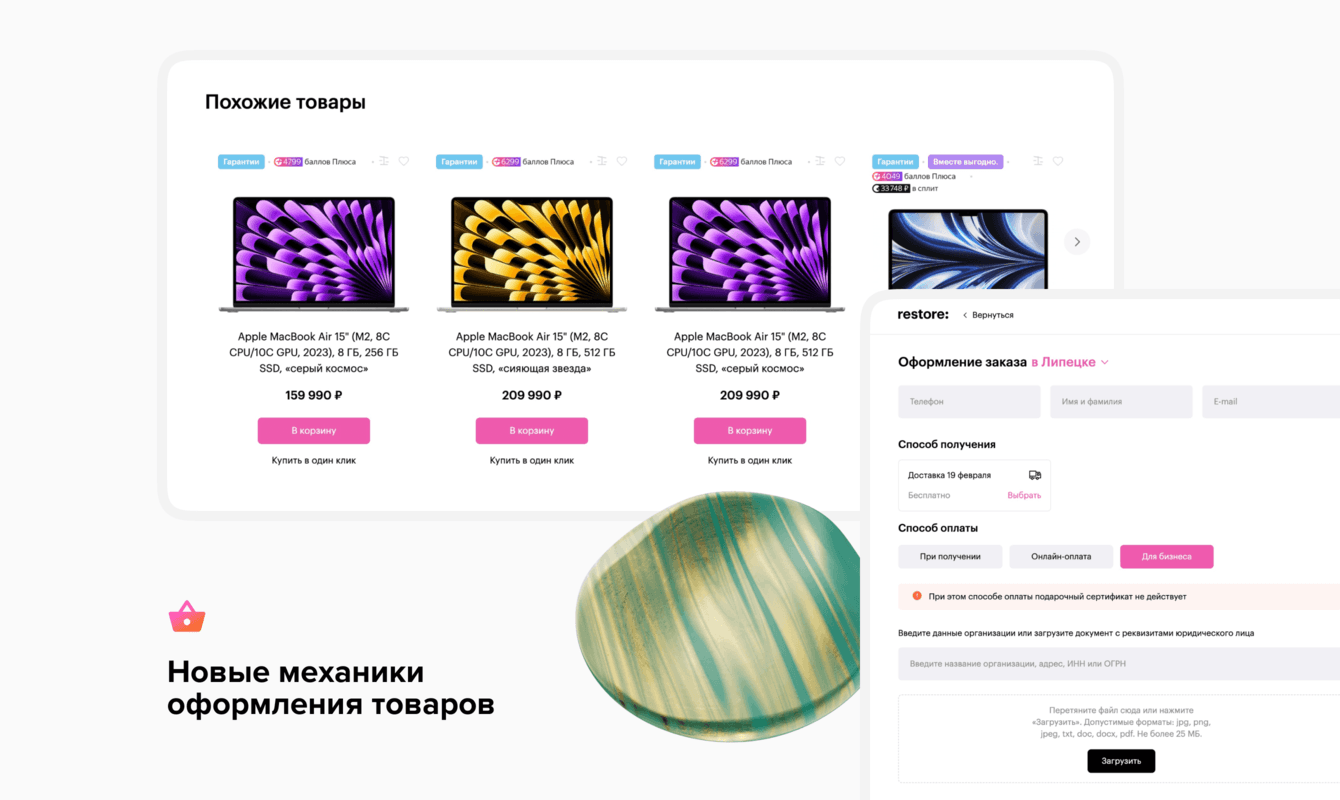Click compare icon on fourth product card
The width and height of the screenshot is (1340, 800).
point(1038,161)
